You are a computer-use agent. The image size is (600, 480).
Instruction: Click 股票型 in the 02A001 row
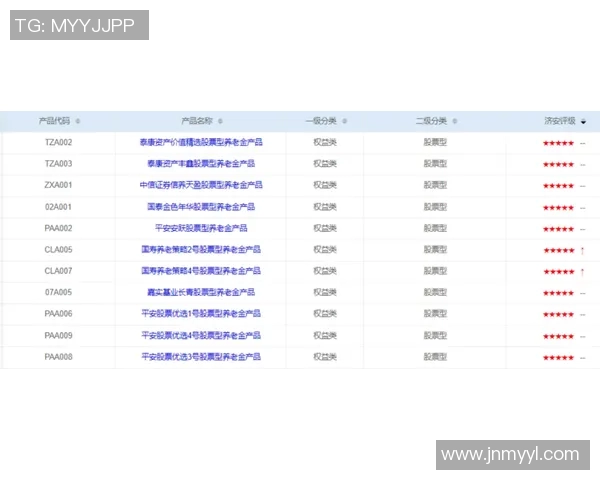435,207
